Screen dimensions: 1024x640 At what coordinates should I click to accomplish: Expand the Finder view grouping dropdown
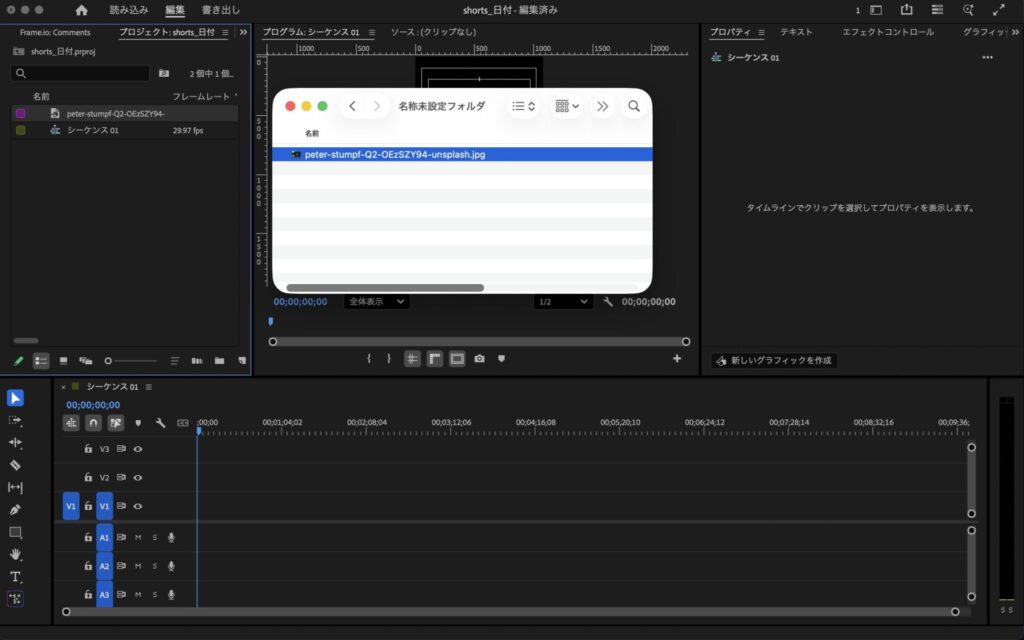point(567,106)
